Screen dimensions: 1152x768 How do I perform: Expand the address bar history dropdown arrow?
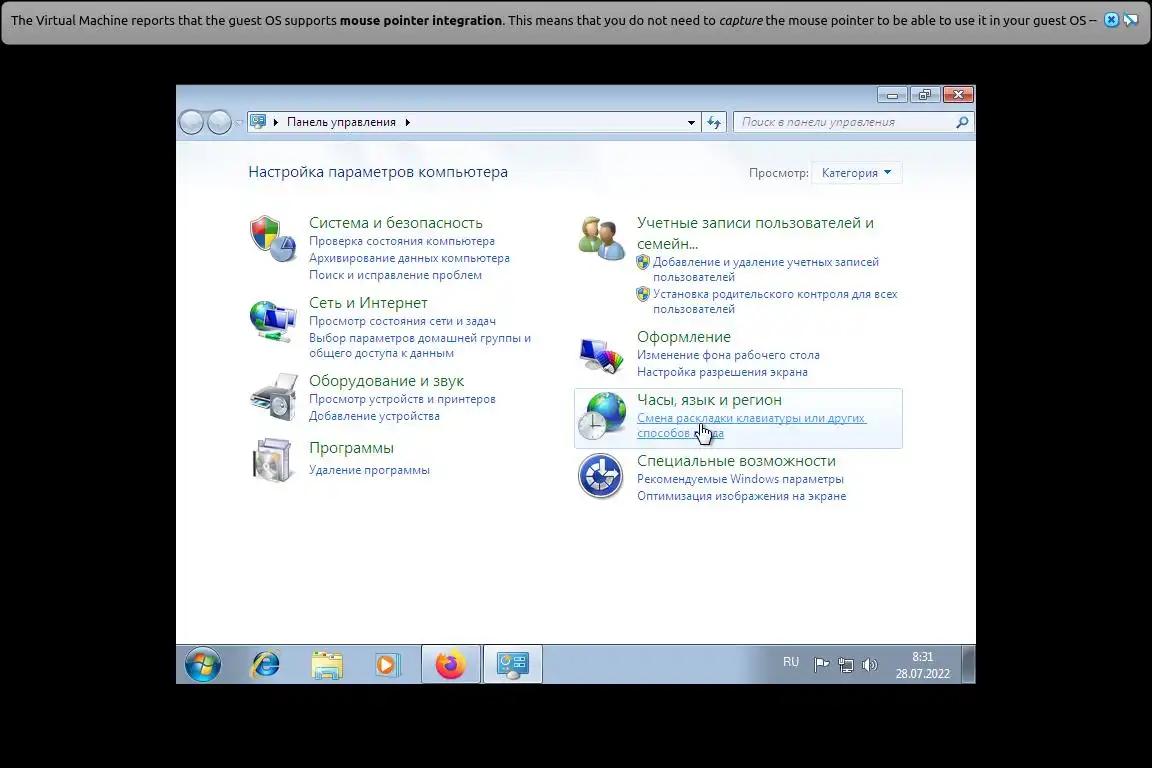pos(691,123)
